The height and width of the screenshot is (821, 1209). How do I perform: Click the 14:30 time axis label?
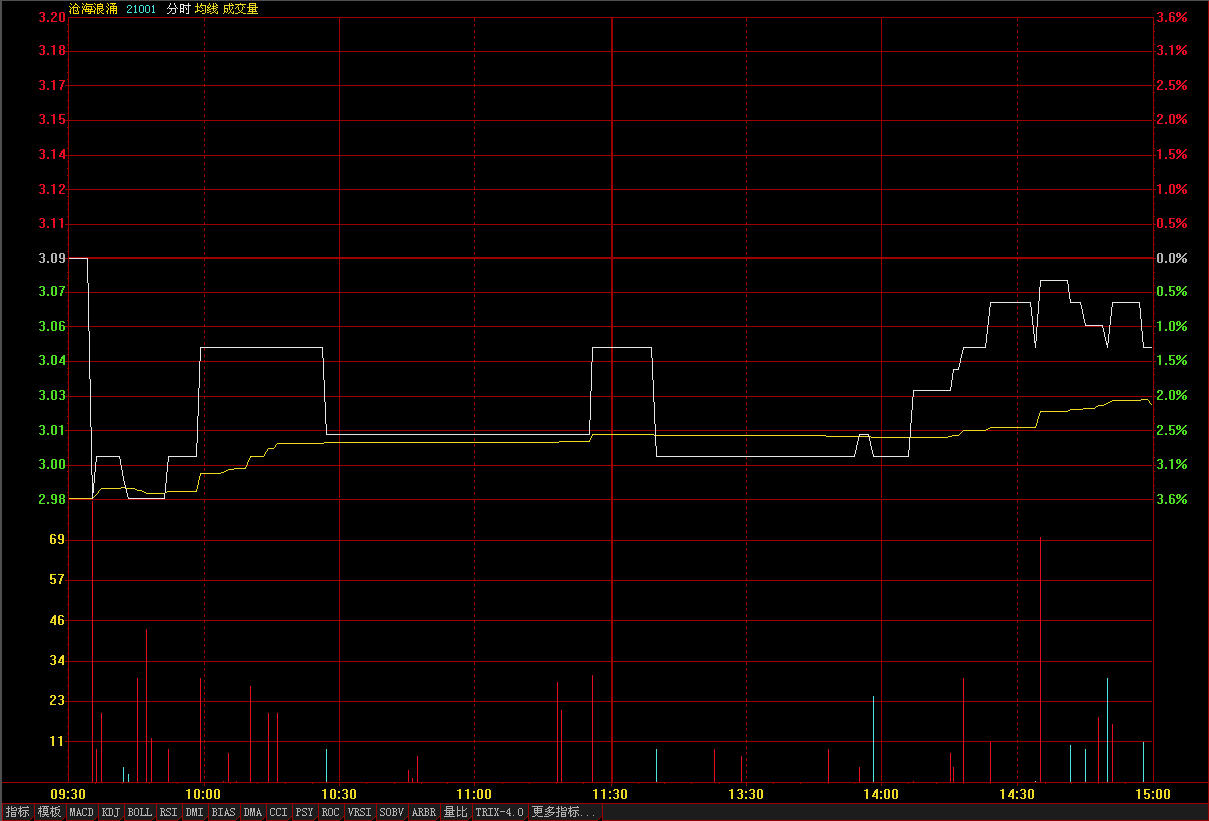click(1017, 794)
